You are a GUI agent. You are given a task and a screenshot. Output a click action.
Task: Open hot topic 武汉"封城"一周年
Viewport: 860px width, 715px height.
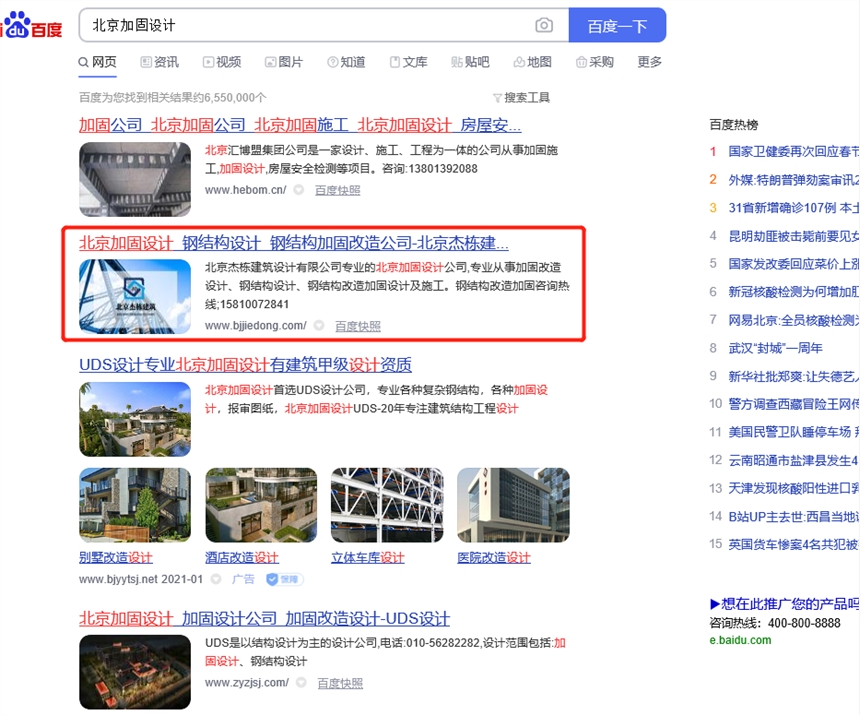(x=775, y=348)
